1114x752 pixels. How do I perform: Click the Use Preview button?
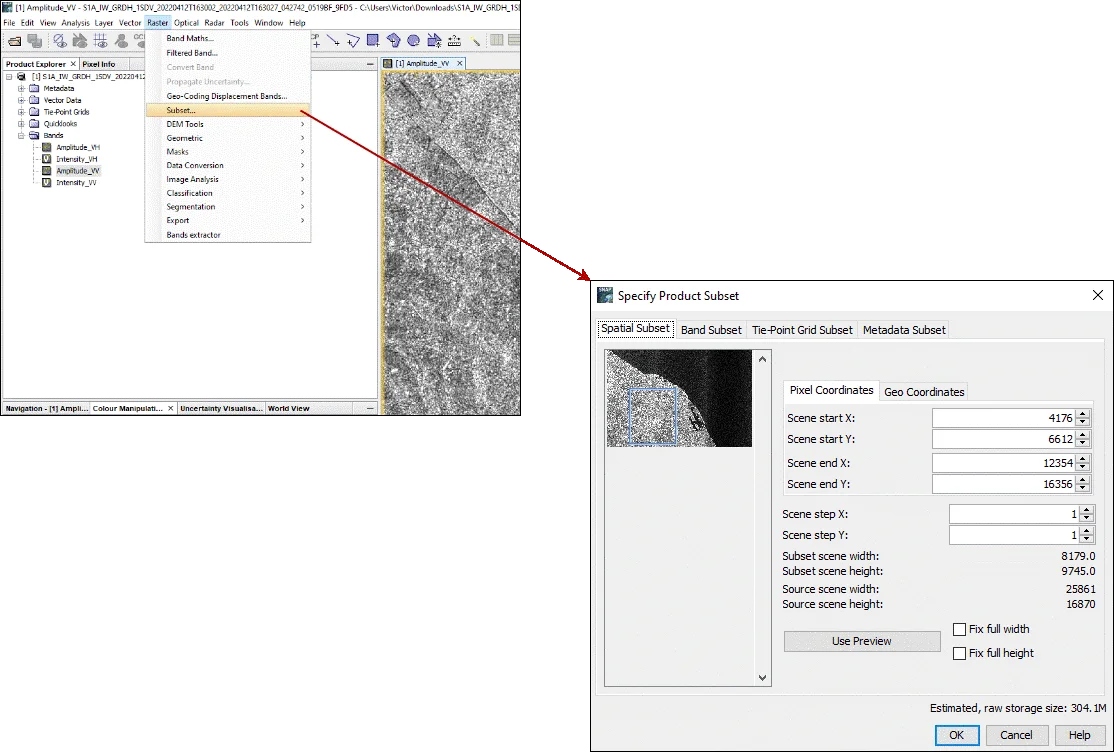click(861, 641)
